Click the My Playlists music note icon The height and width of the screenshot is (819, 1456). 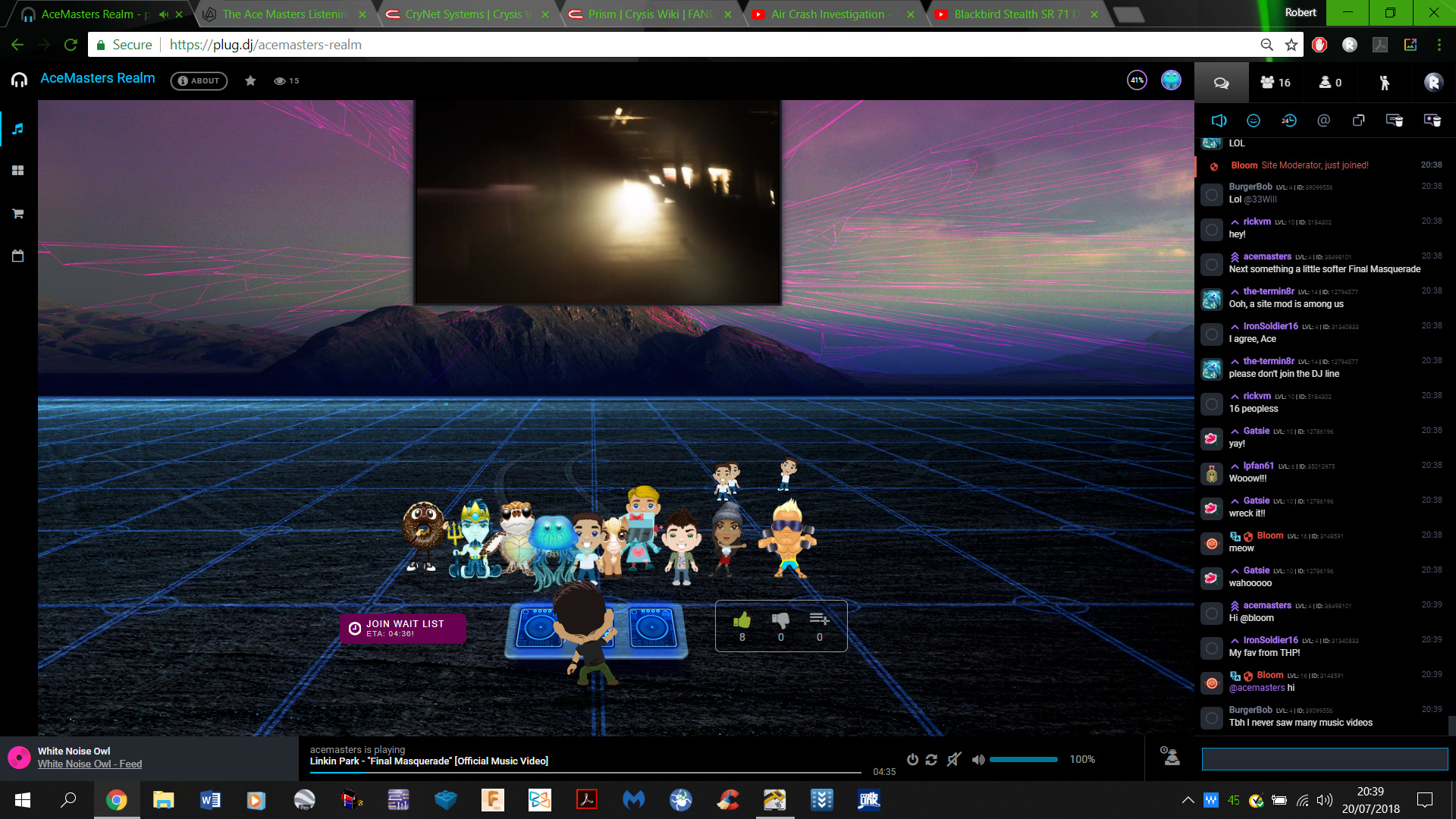18,129
